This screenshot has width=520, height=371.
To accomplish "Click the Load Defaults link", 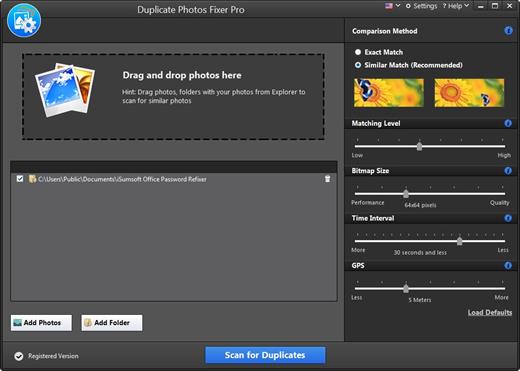I will tap(490, 312).
